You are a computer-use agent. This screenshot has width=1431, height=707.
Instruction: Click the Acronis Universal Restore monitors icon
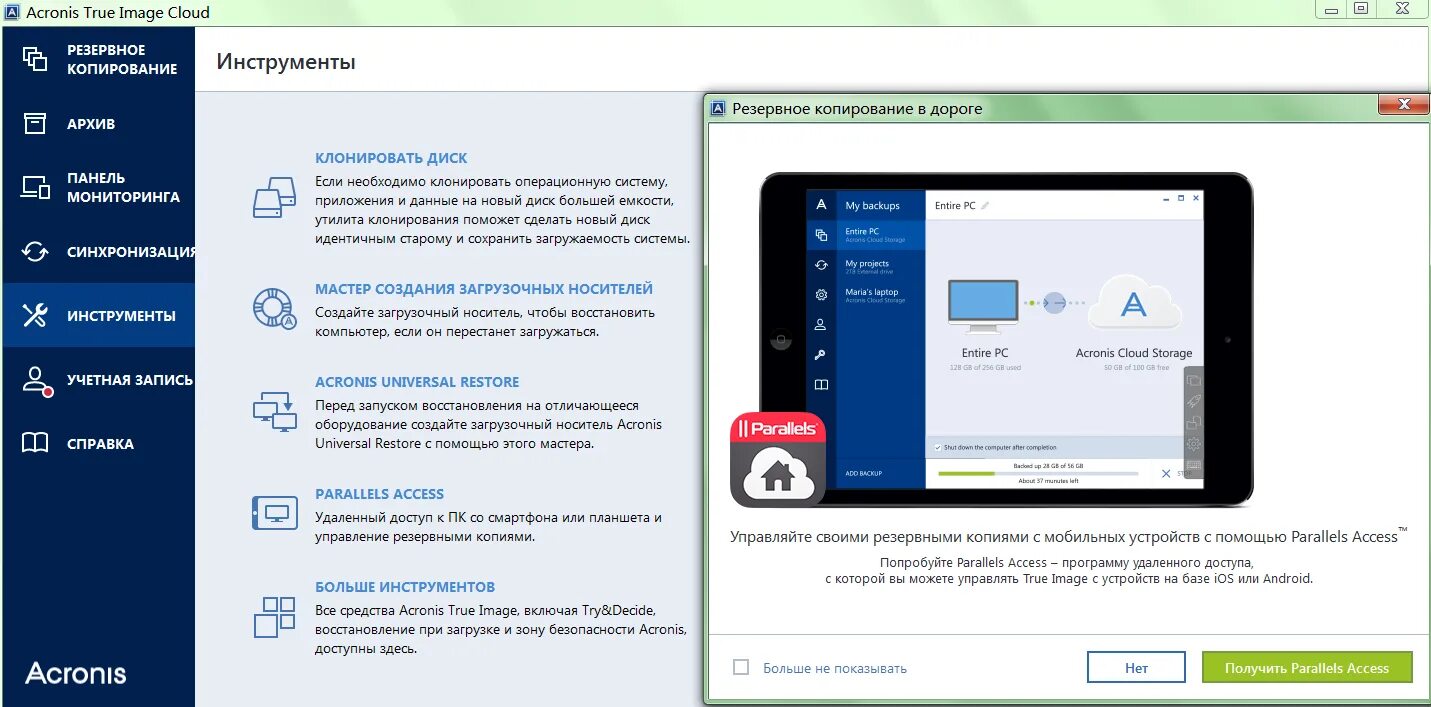[274, 411]
